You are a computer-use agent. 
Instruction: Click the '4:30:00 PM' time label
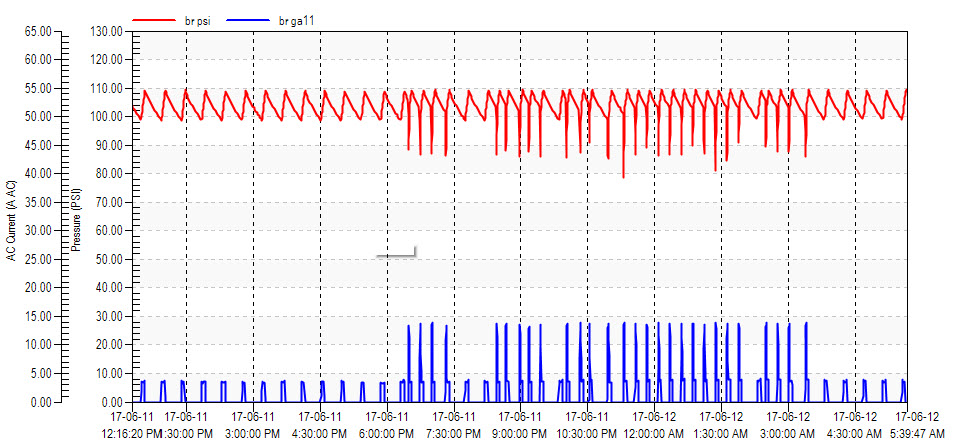point(320,434)
